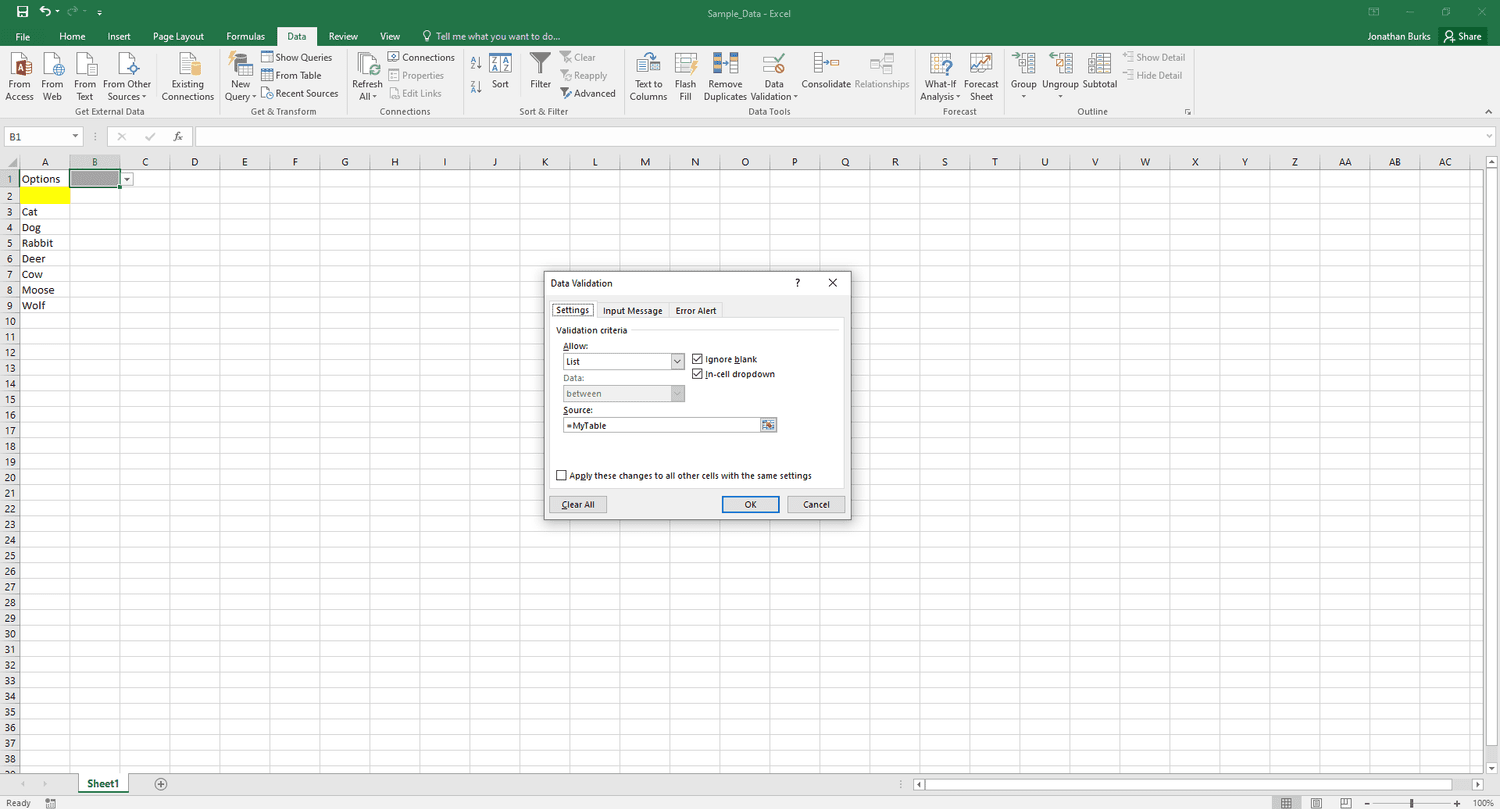This screenshot has height=809, width=1500.
Task: Expand the Allow list dropdown
Action: tap(677, 362)
